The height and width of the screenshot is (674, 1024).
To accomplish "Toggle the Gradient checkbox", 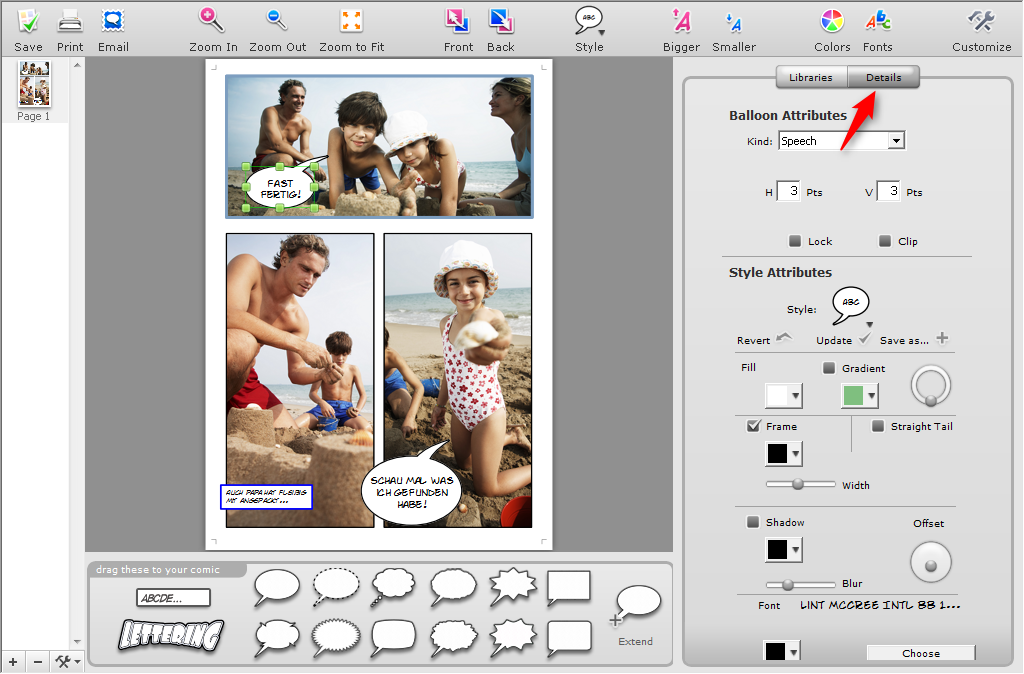I will 828,368.
